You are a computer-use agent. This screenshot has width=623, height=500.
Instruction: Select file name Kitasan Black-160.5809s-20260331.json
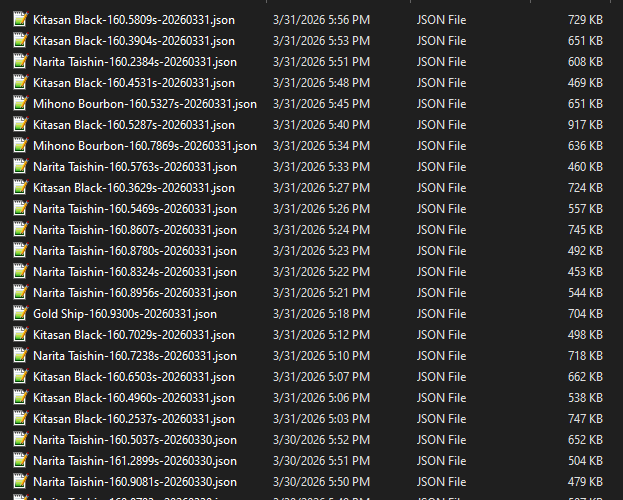pos(134,20)
